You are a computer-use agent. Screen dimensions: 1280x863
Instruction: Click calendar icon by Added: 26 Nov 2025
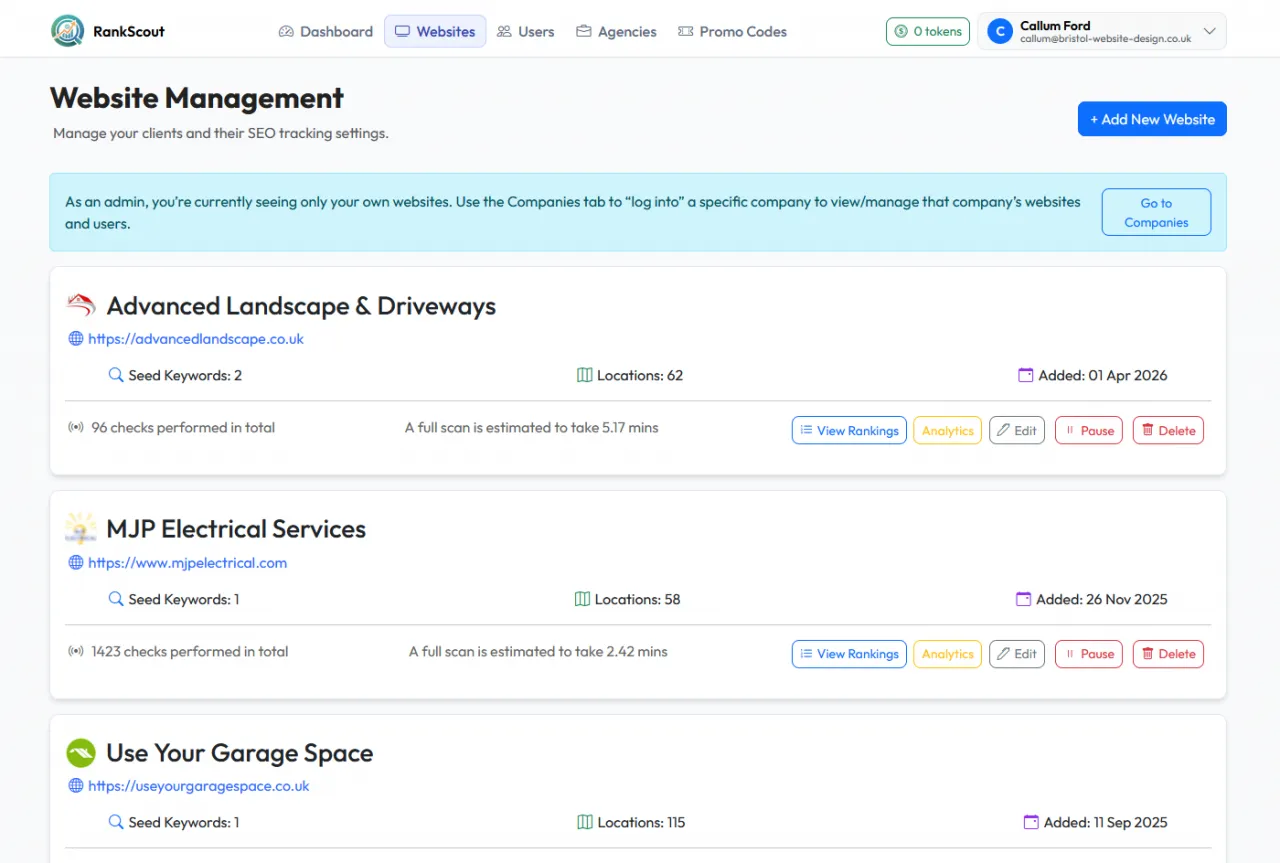click(x=1023, y=599)
